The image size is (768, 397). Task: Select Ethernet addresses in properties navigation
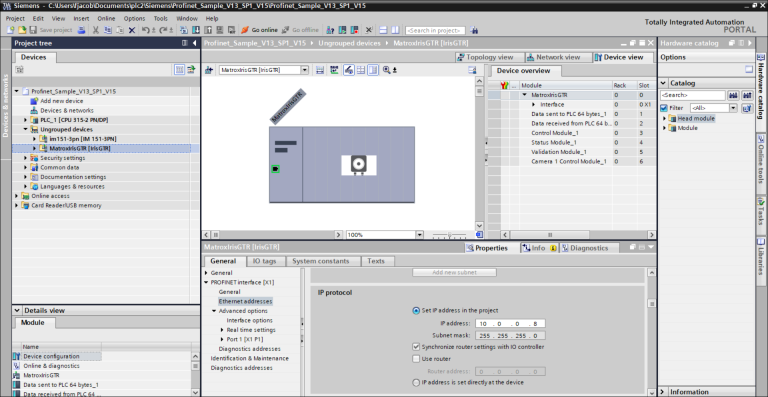(245, 302)
